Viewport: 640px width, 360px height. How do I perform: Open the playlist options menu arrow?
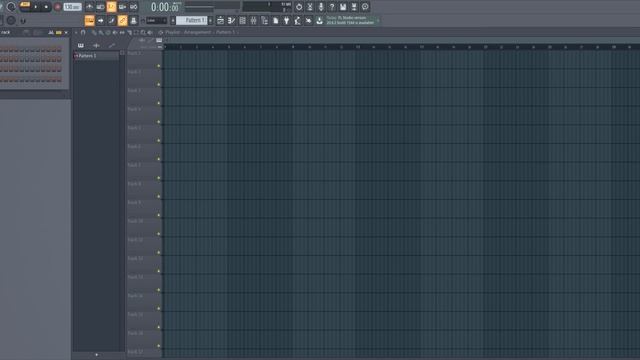coord(76,32)
